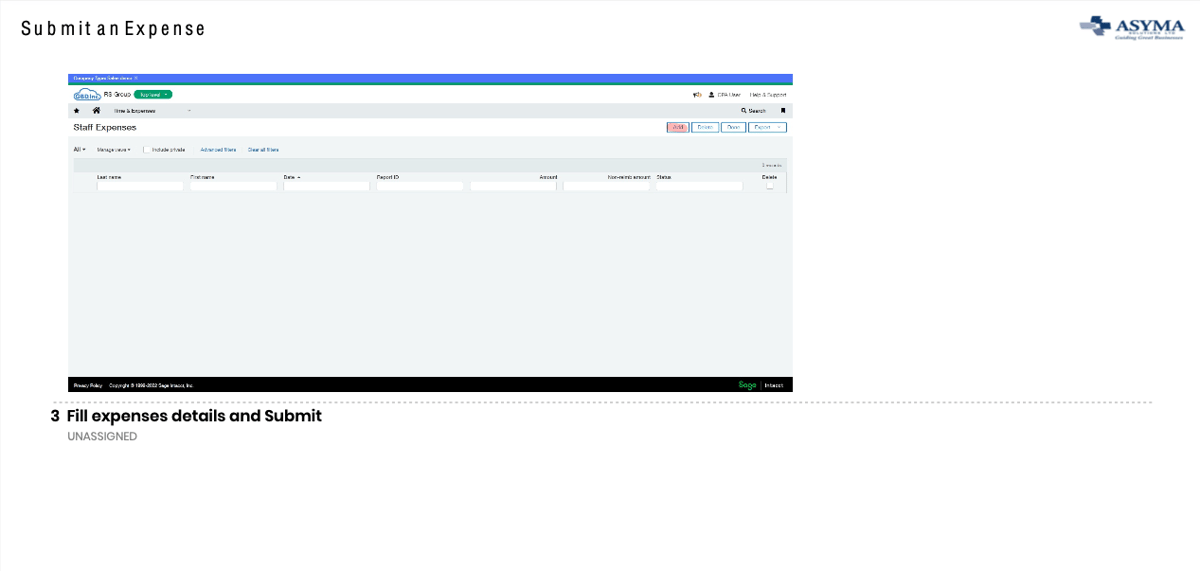Go to the Home icon
1200x571 pixels.
(96, 111)
